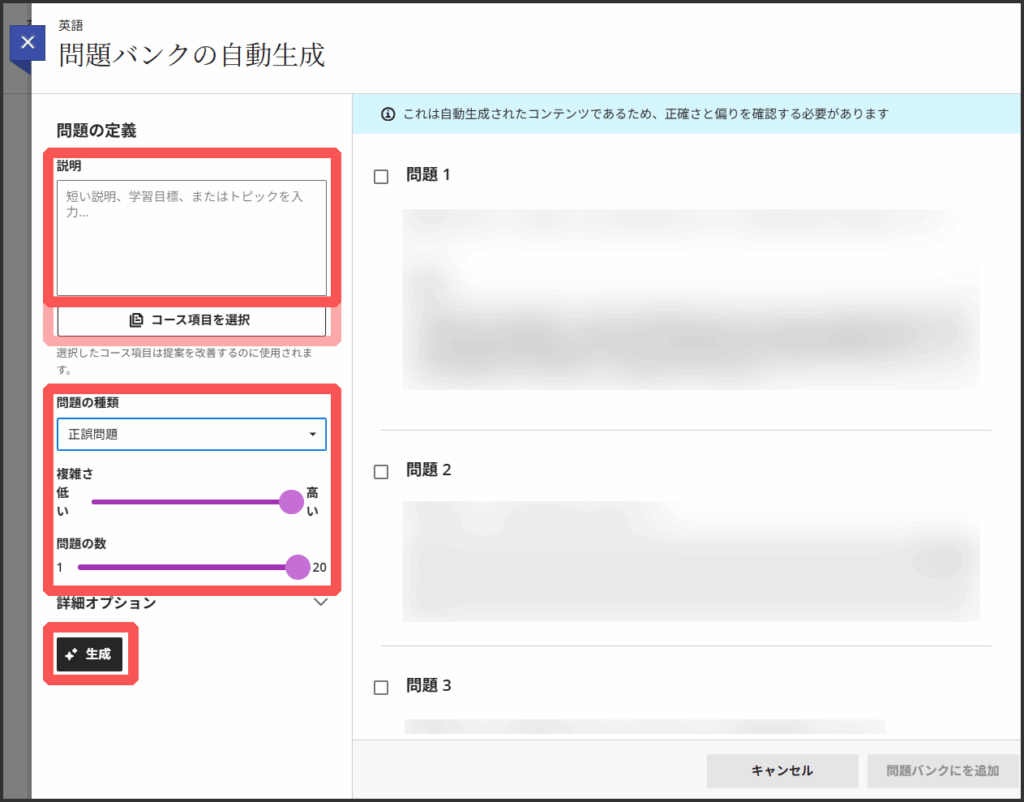Click the blurred content of 問題 1
The image size is (1024, 802).
coord(690,298)
